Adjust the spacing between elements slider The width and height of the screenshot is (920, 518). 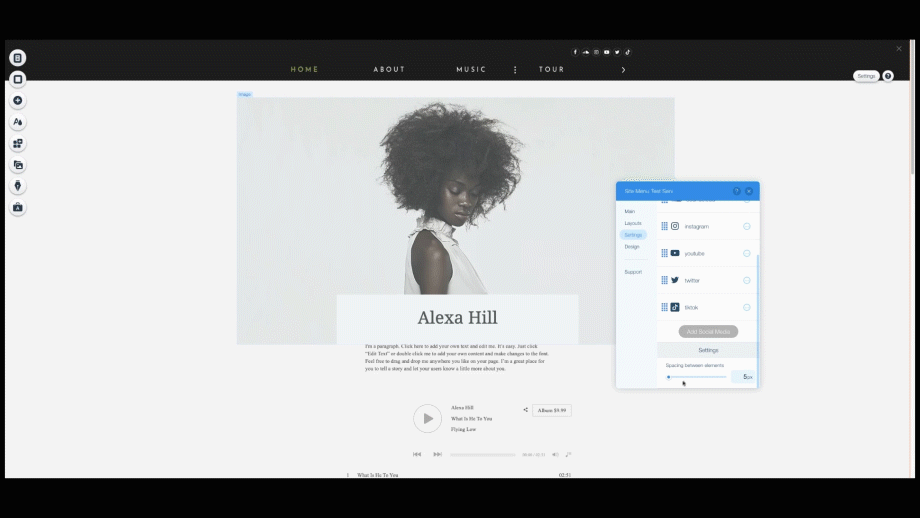(x=669, y=377)
